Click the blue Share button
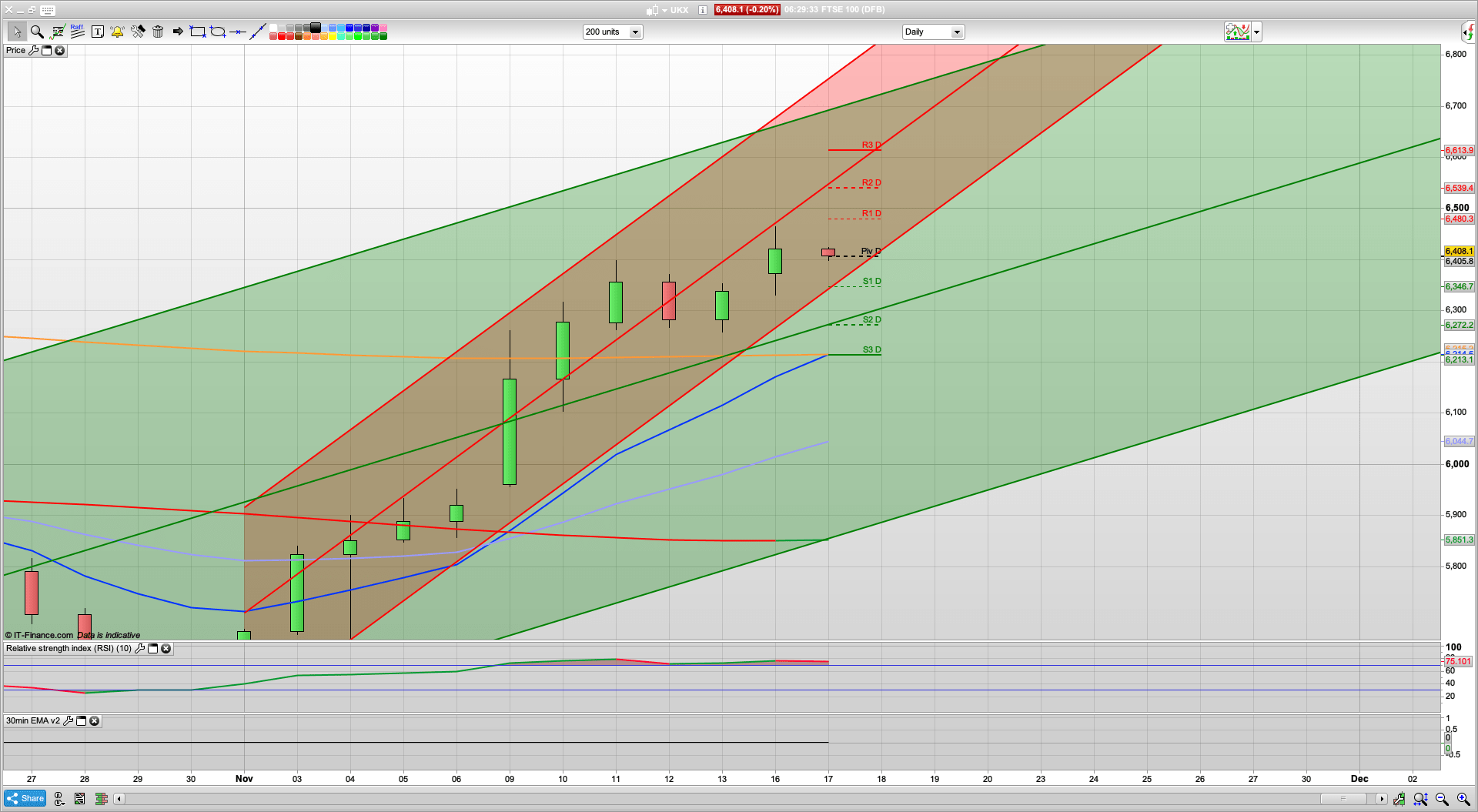Image resolution: width=1478 pixels, height=812 pixels. tap(24, 799)
